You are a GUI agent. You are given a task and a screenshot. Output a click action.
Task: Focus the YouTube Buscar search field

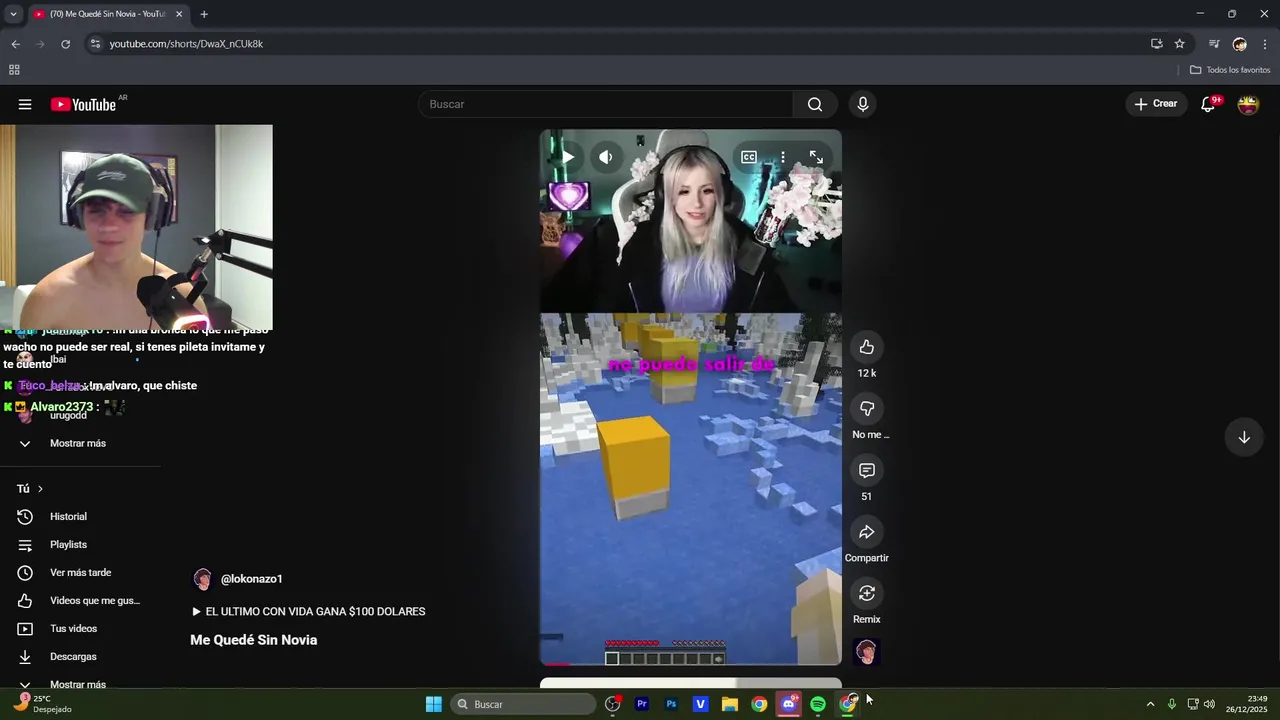pos(606,104)
